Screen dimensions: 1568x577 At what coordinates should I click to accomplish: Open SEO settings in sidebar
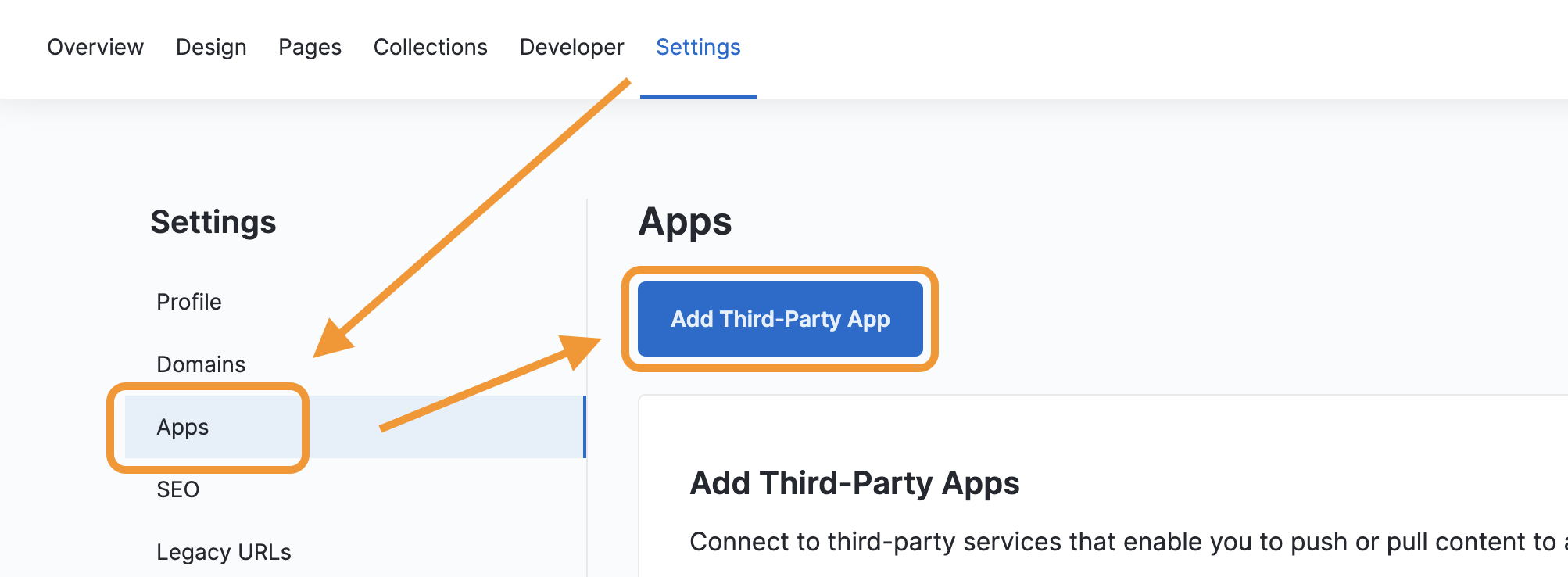click(178, 489)
